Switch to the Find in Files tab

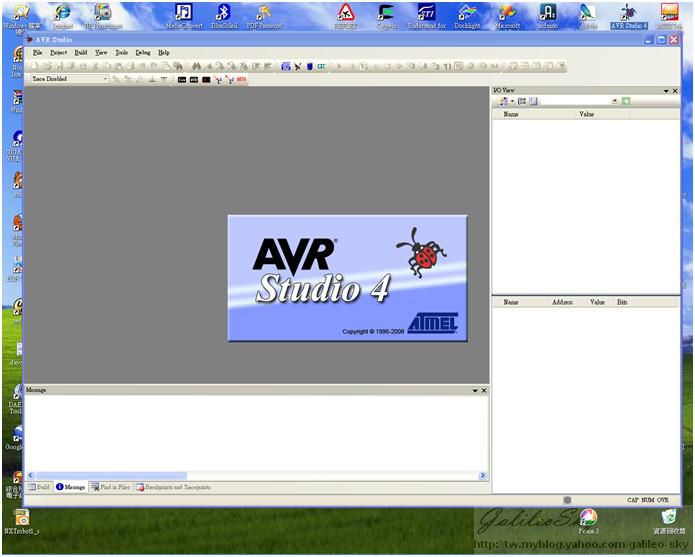[111, 487]
